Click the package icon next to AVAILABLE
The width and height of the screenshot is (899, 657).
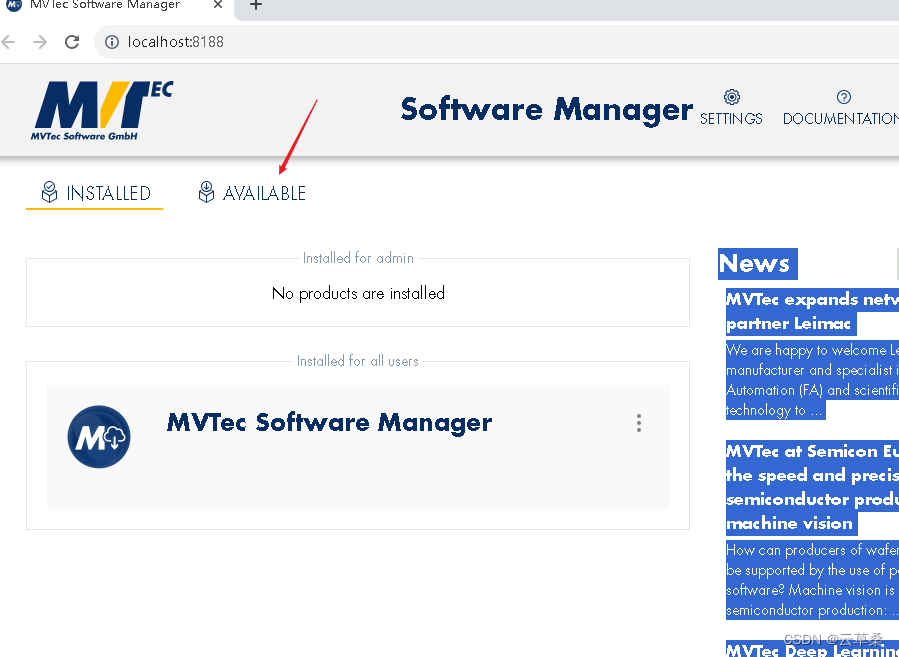pyautogui.click(x=207, y=192)
